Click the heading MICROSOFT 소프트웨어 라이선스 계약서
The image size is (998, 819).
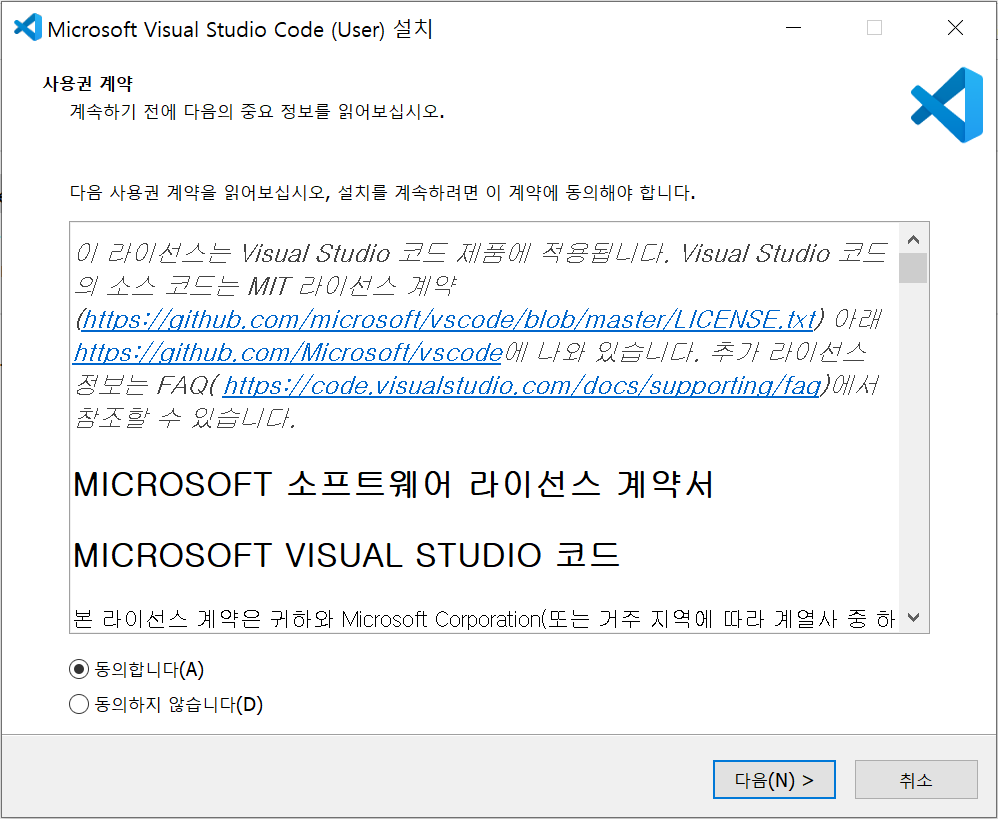pyautogui.click(x=393, y=485)
